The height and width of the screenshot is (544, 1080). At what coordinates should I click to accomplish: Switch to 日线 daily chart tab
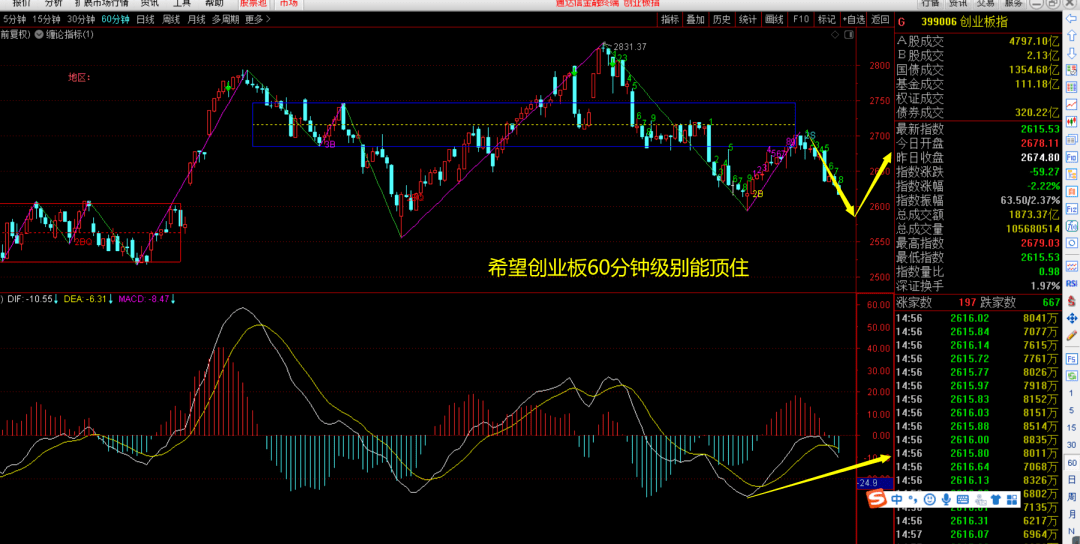(x=146, y=19)
